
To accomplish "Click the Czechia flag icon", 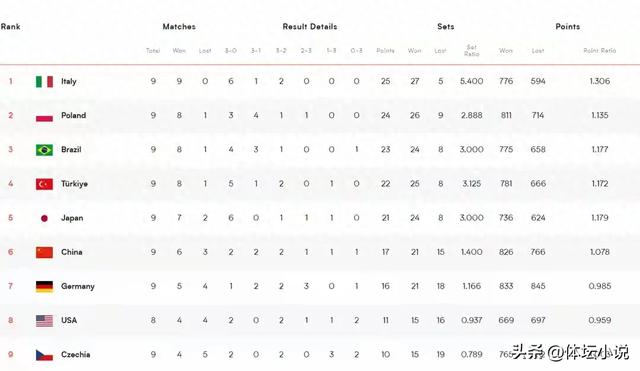I will (44, 355).
